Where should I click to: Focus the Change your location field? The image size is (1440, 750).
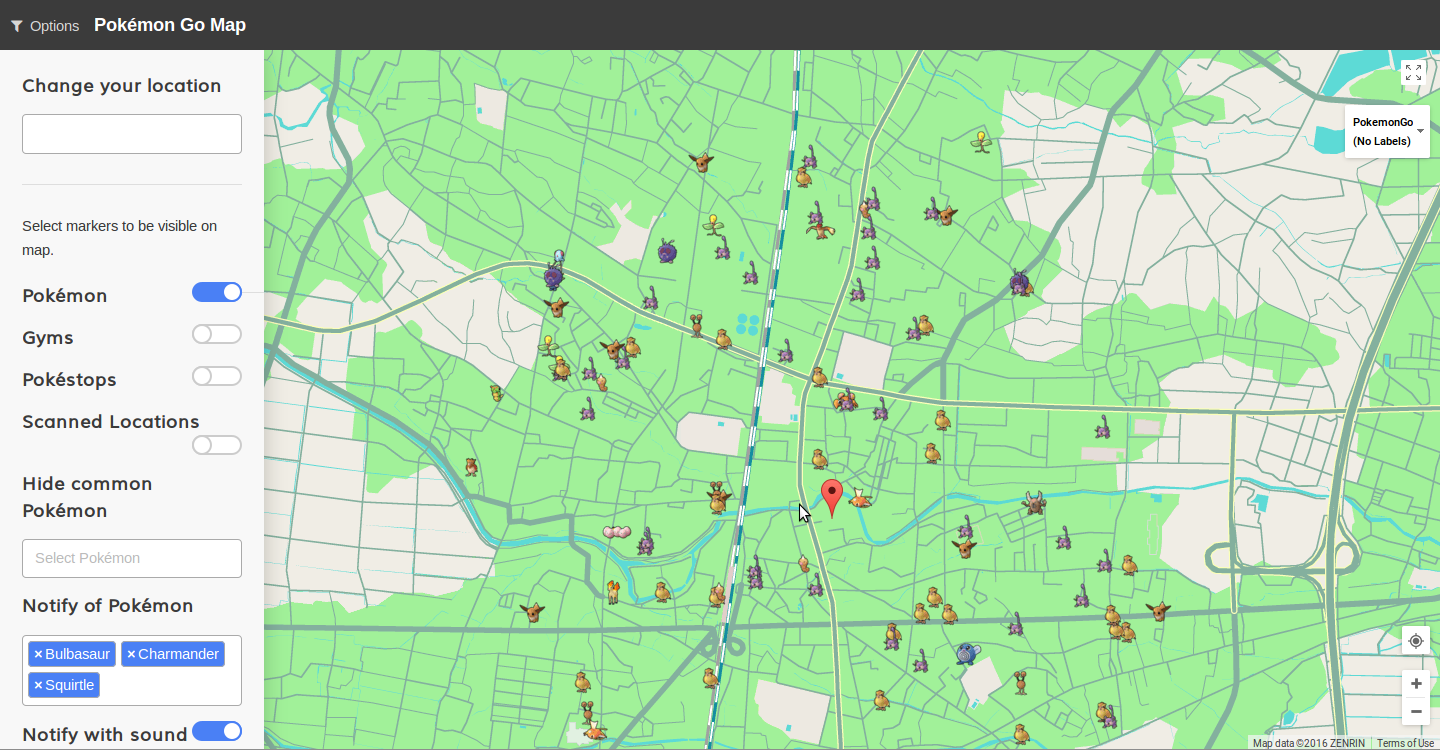(x=132, y=134)
